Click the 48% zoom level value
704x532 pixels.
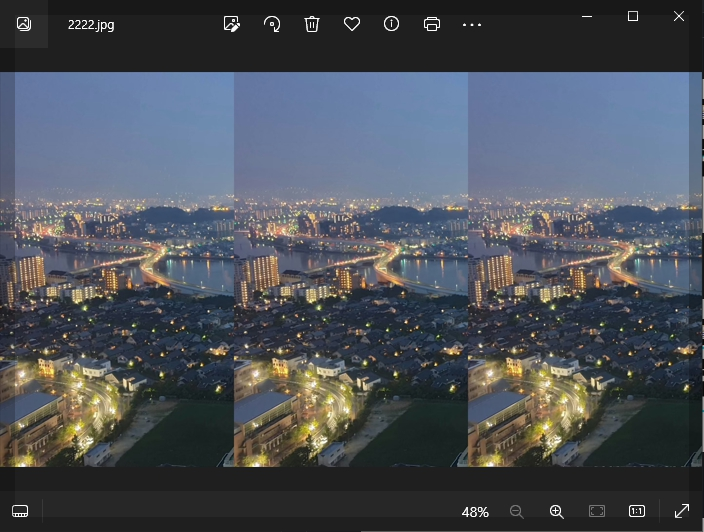pyautogui.click(x=475, y=512)
